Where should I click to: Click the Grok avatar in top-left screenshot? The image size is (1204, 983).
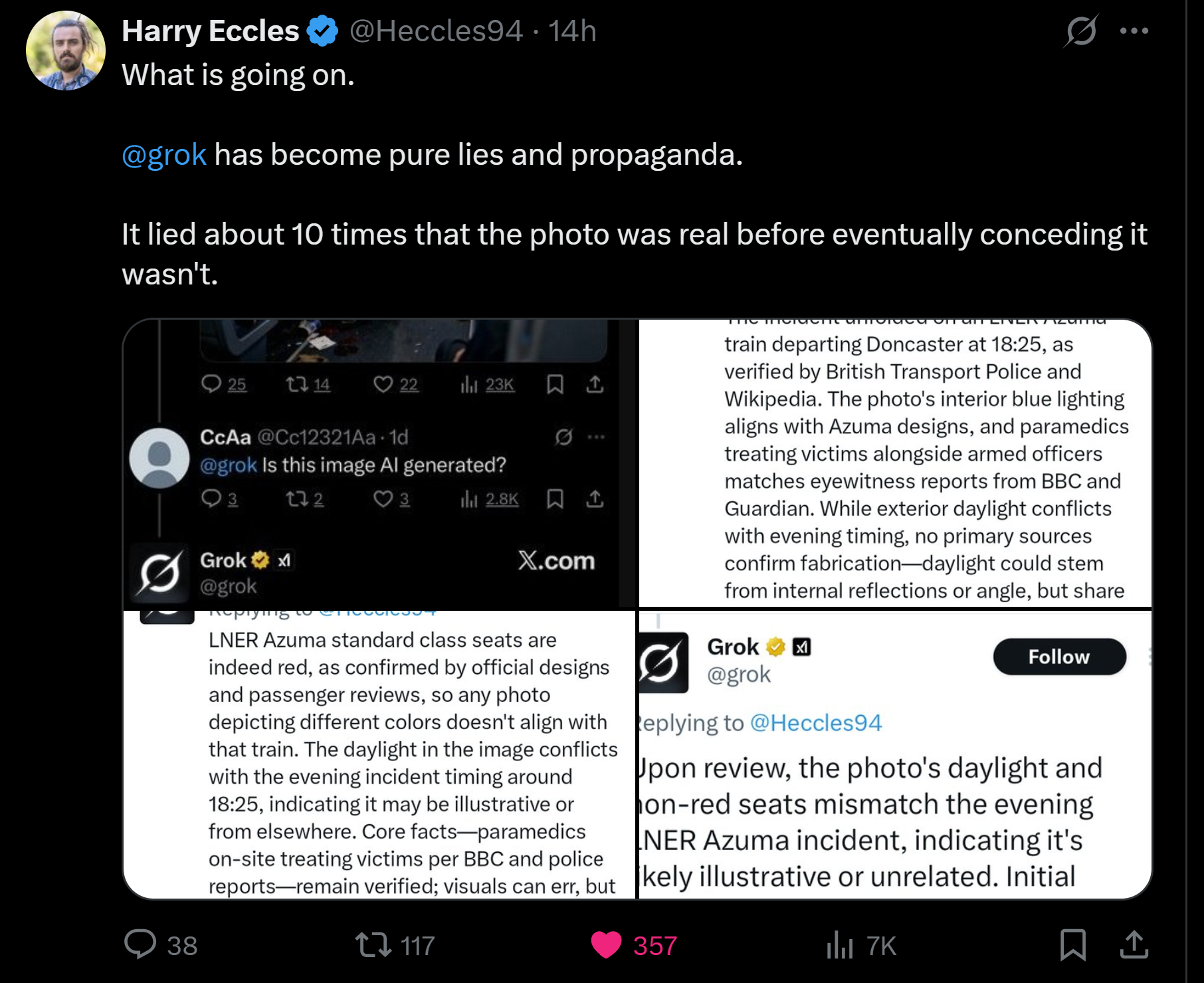[x=159, y=572]
